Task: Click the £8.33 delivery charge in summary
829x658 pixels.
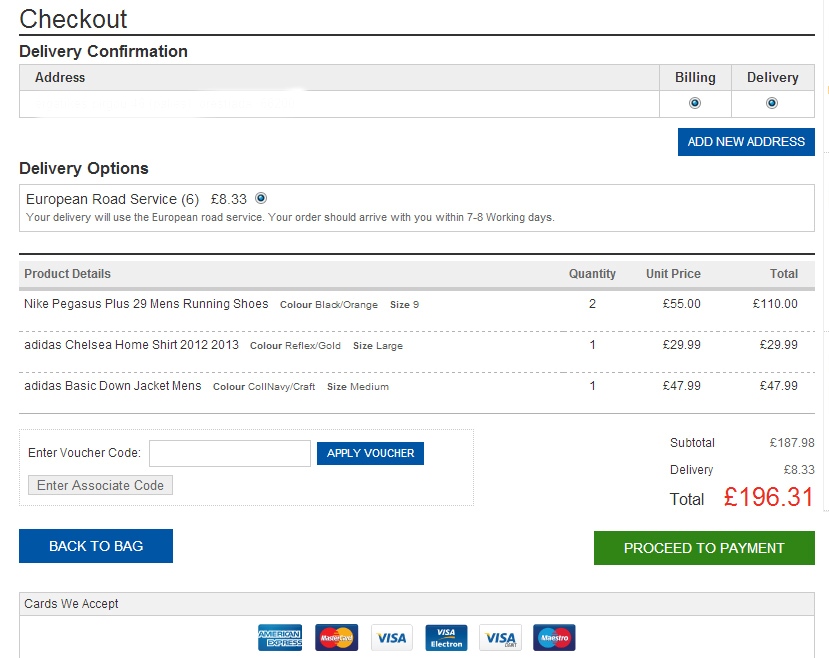Action: coord(799,470)
